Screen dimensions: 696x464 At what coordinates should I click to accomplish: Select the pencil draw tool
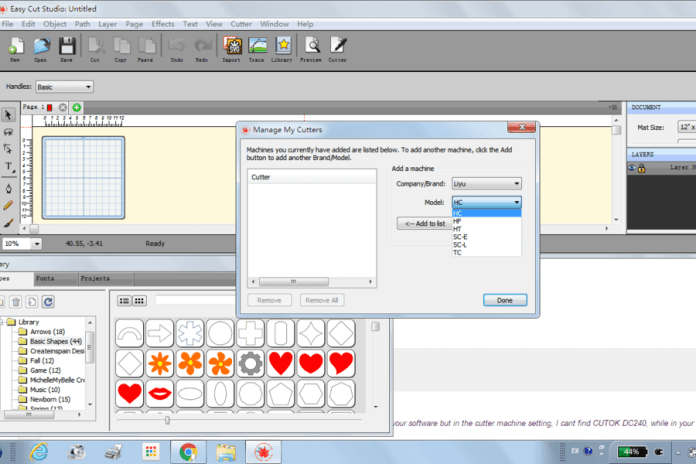pyautogui.click(x=8, y=206)
